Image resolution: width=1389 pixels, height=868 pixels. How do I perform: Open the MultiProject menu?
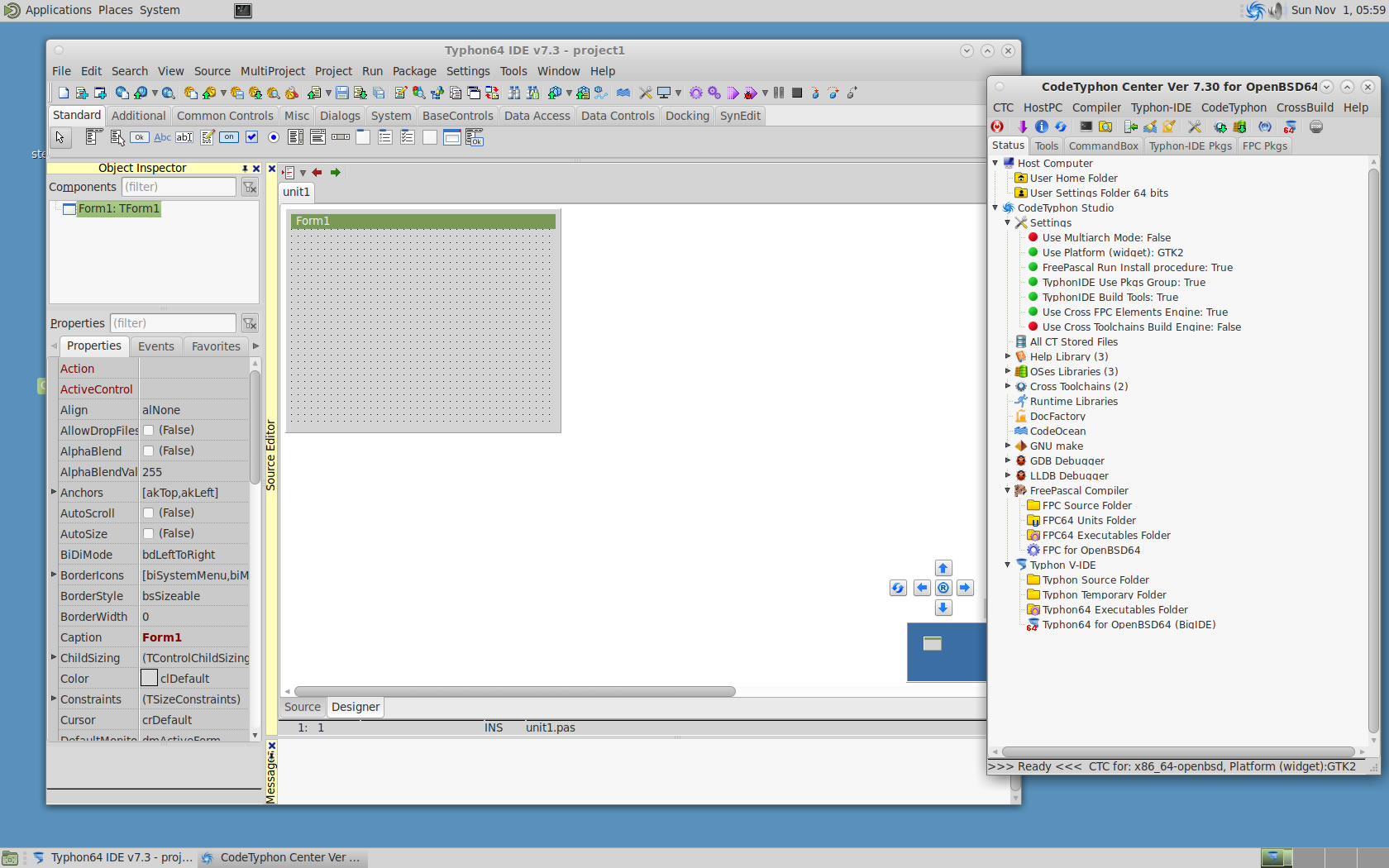pos(273,71)
